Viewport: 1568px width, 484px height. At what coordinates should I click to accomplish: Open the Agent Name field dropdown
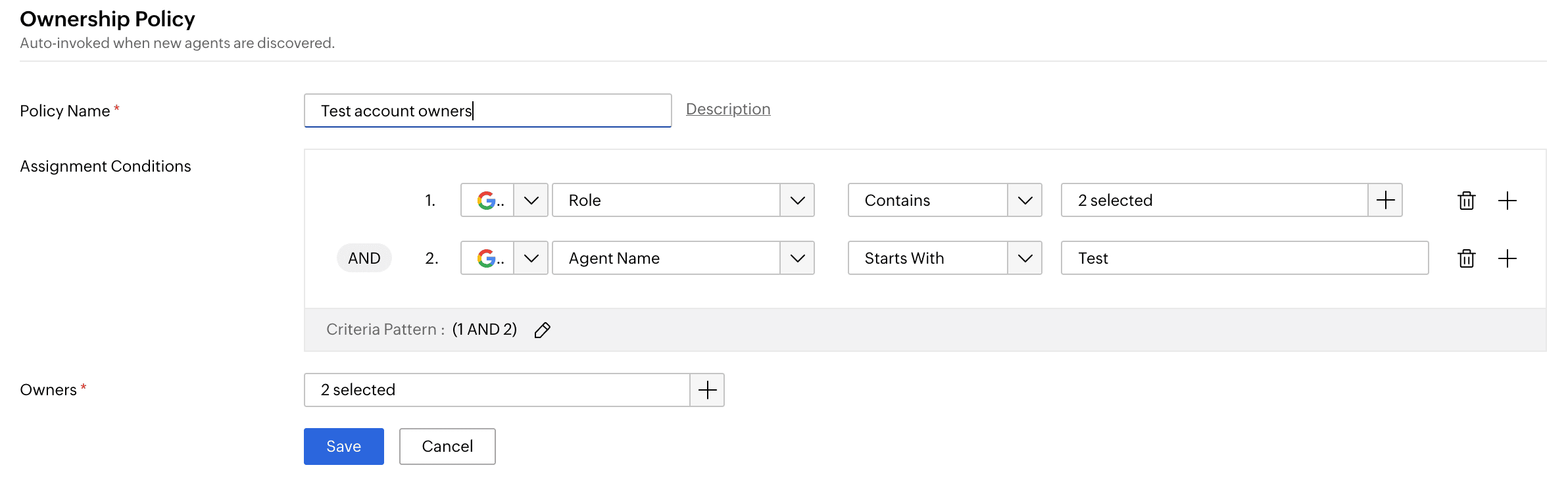[x=797, y=258]
